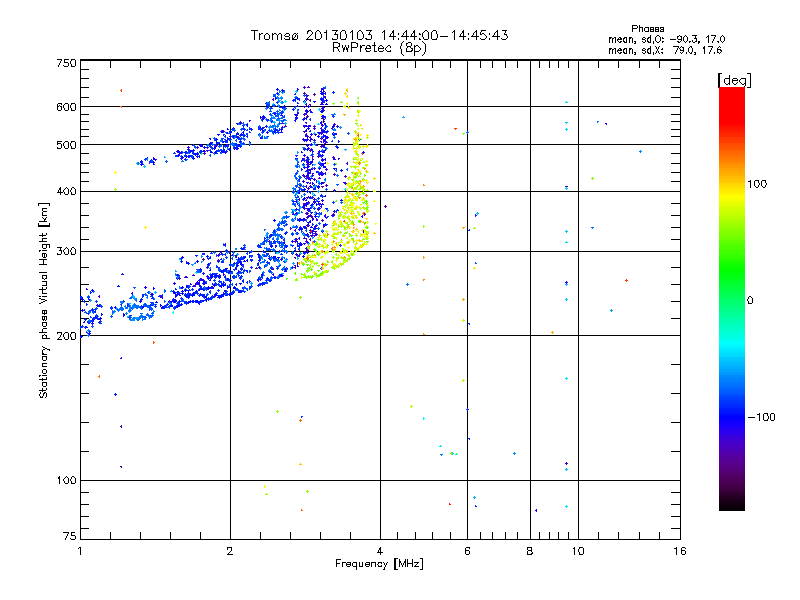Click the x-axis '4' tick label
Image resolution: width=800 pixels, height=600 pixels.
coord(380,551)
